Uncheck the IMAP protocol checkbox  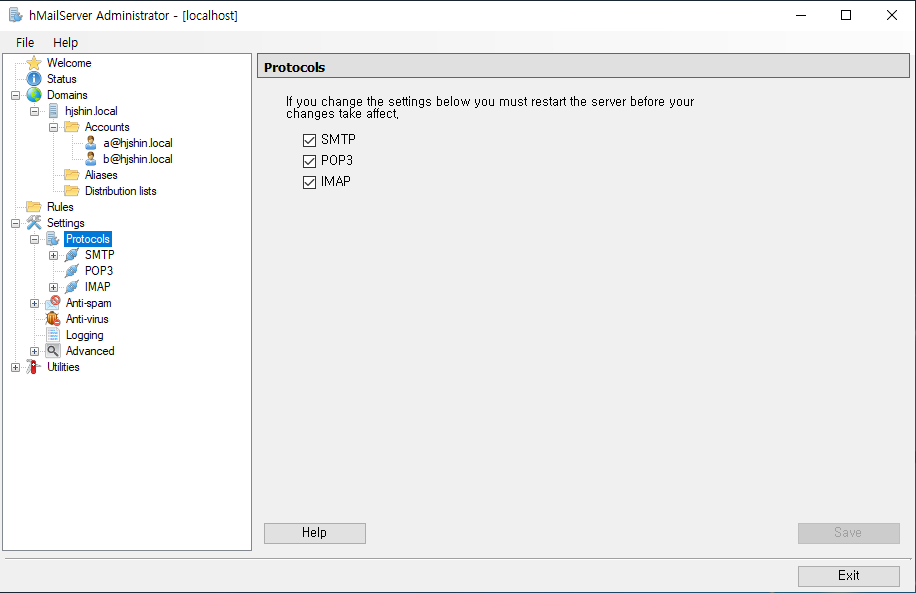click(x=310, y=182)
